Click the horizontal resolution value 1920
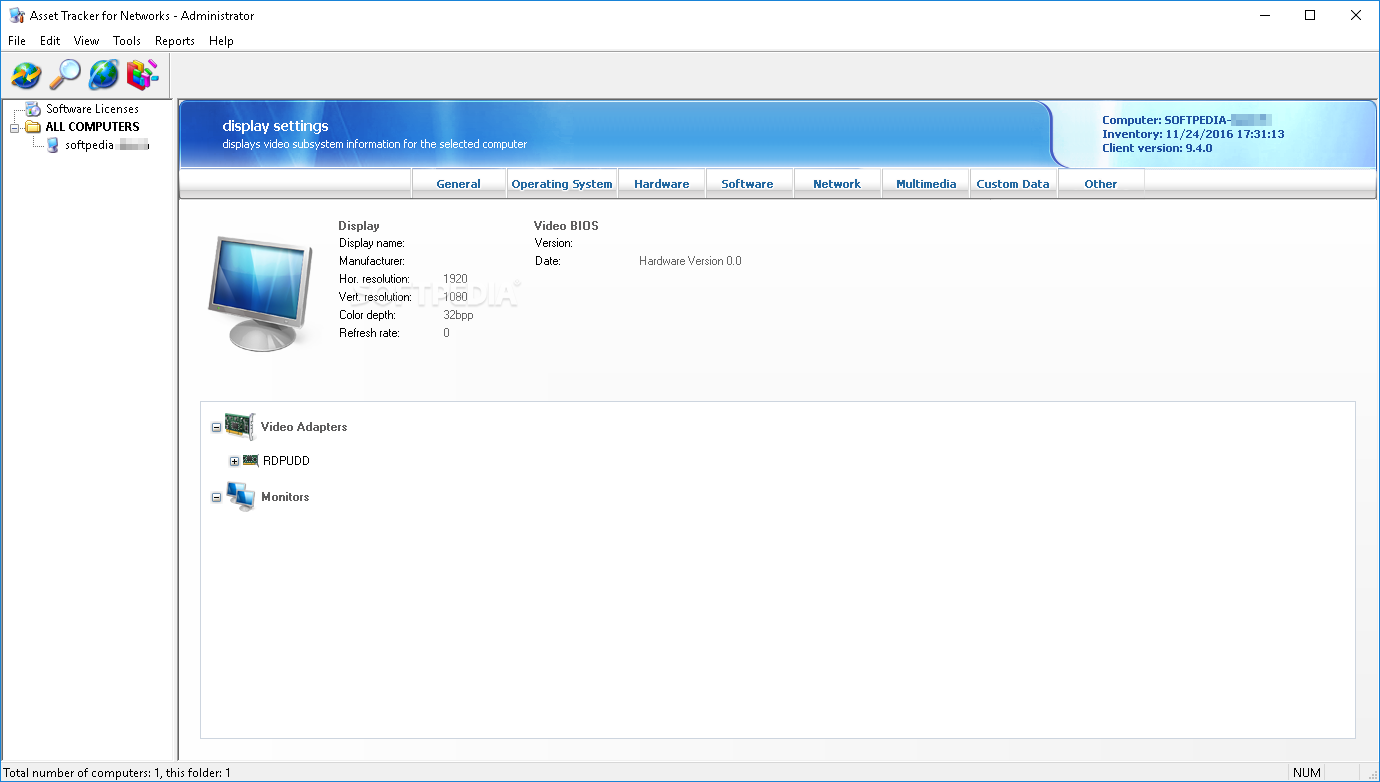 click(455, 279)
